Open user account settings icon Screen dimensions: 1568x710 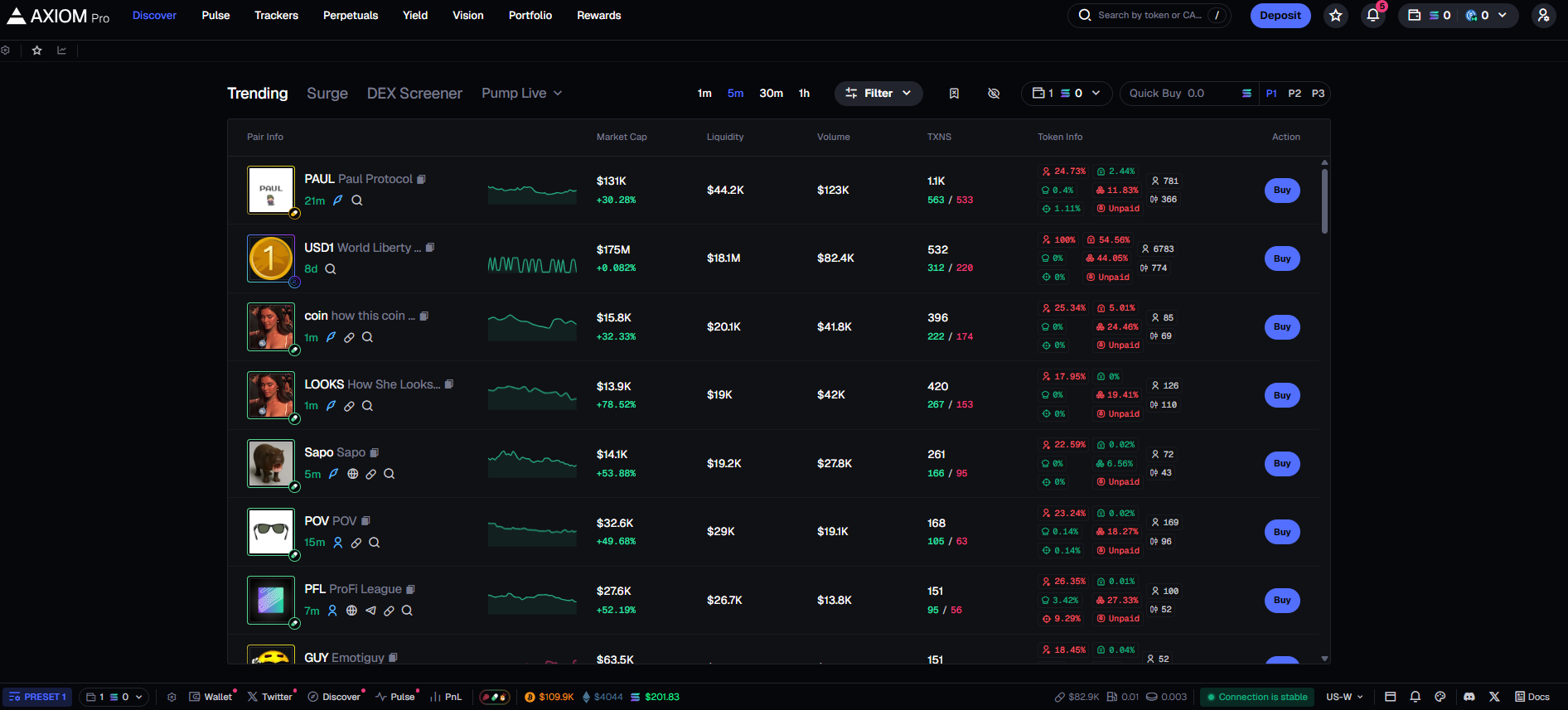(1542, 16)
